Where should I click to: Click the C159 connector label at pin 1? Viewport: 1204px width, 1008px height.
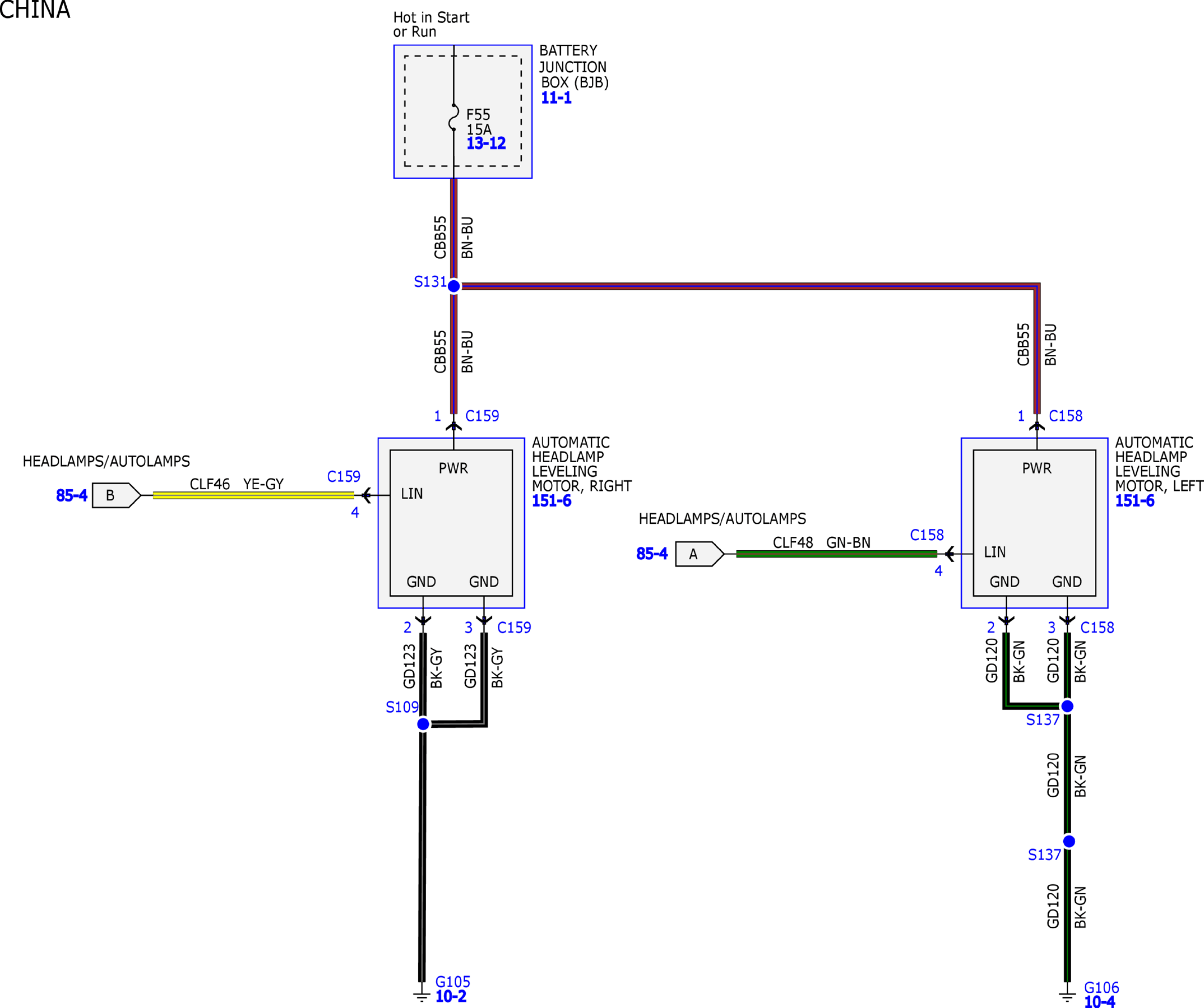(482, 416)
